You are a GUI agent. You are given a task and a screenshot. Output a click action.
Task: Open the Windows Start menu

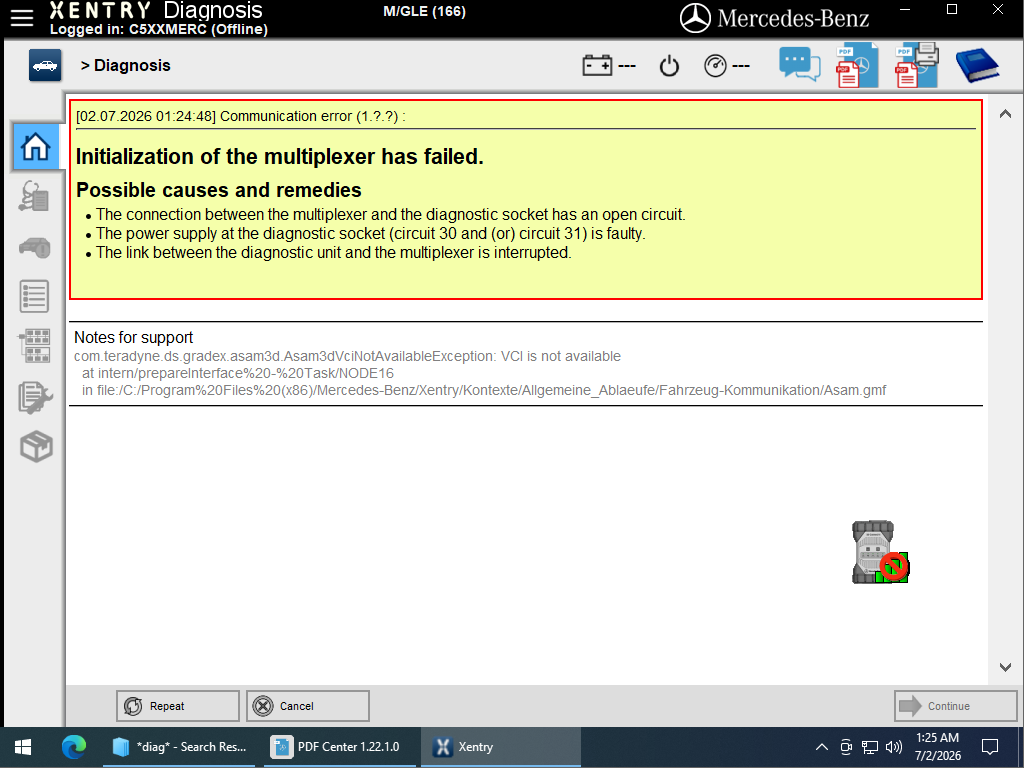(x=24, y=746)
